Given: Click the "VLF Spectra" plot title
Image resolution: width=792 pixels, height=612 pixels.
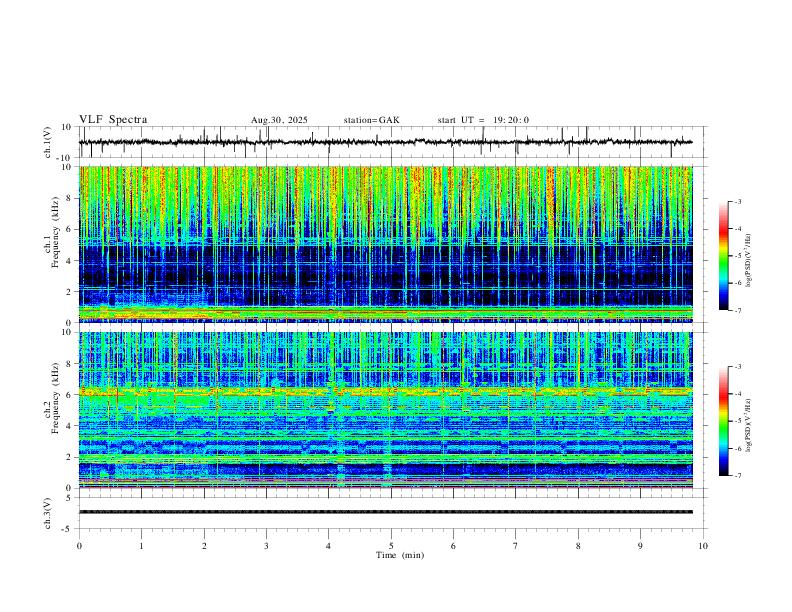Looking at the screenshot, I should tap(113, 120).
